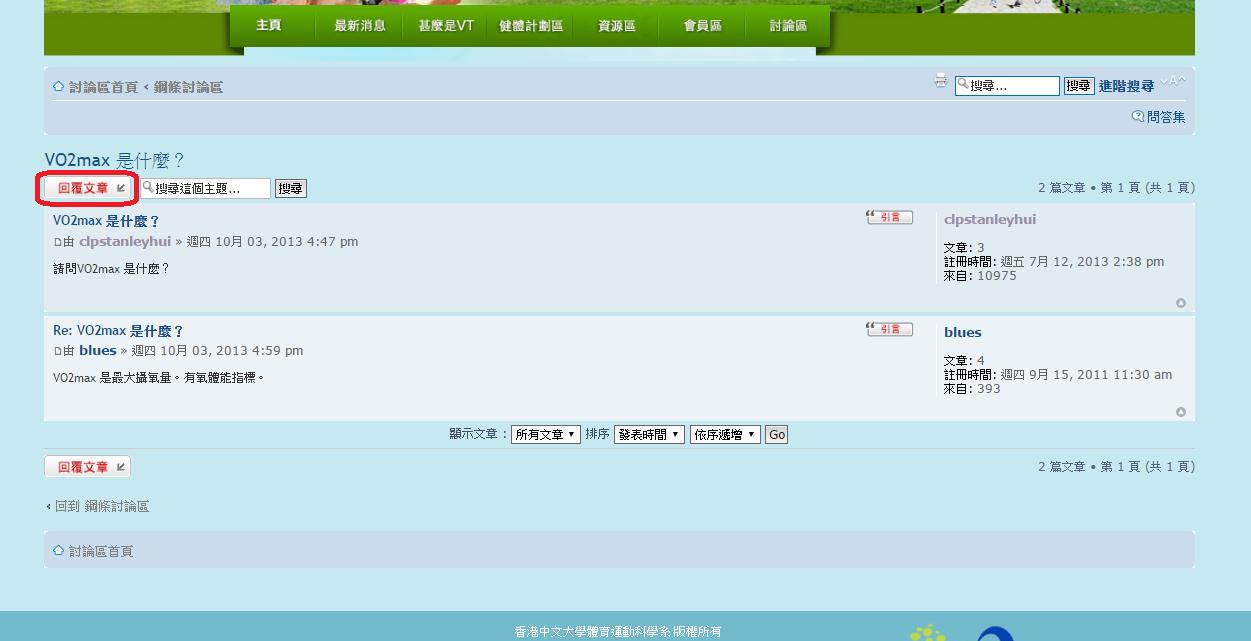Click the small post icon before clpstanleyhui
The height and width of the screenshot is (641, 1251).
[57, 242]
